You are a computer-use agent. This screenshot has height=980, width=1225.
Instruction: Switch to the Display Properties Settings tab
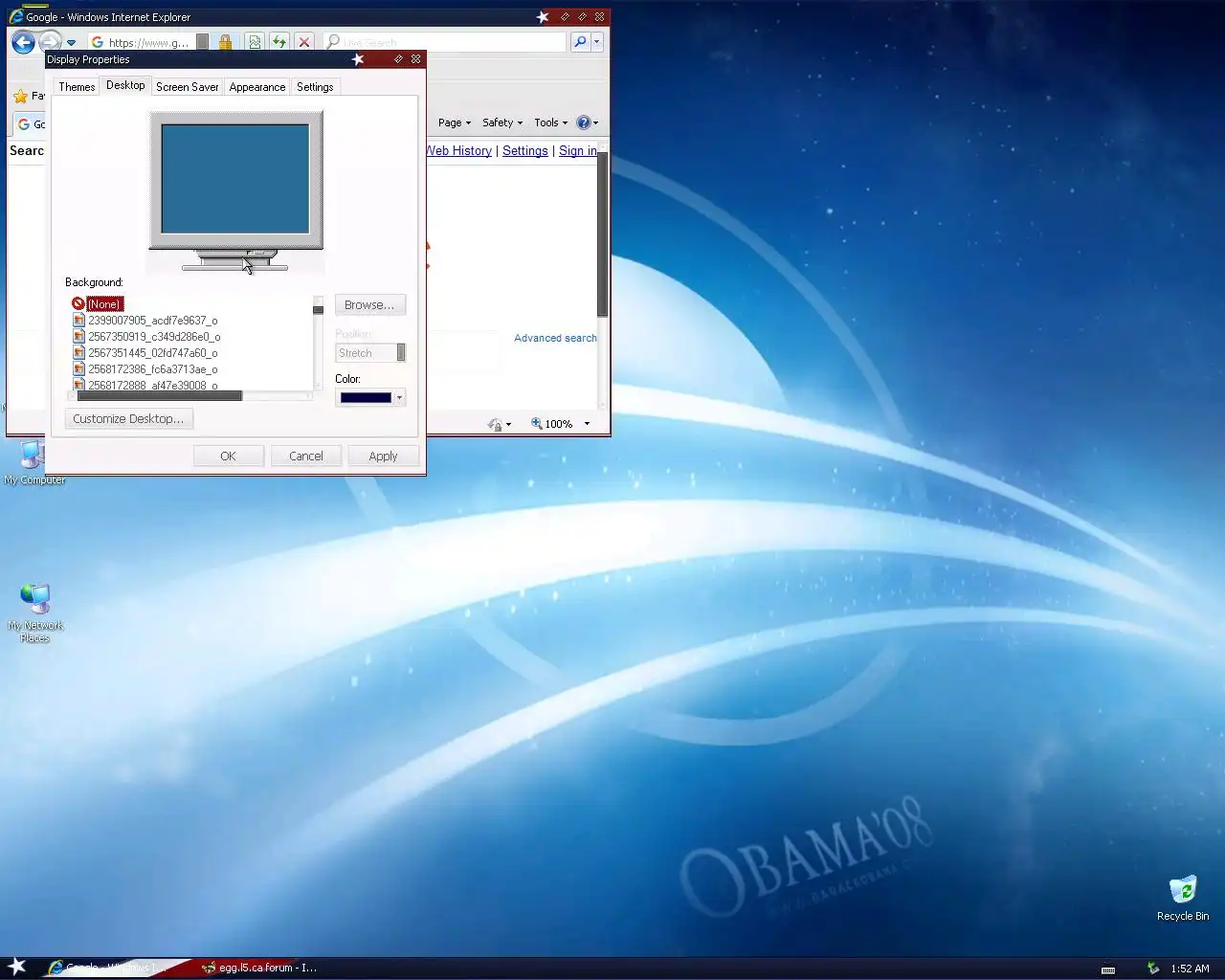(x=315, y=87)
